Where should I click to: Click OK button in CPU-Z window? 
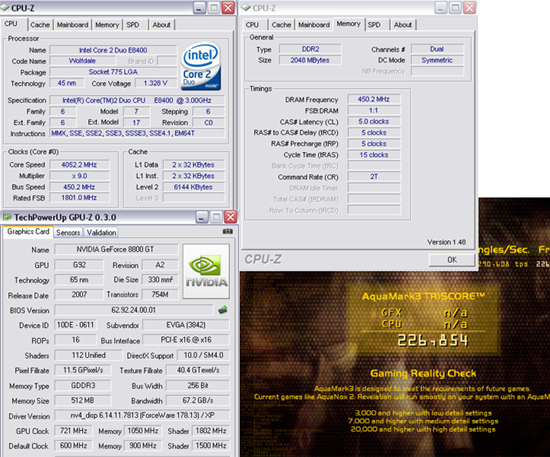452,260
